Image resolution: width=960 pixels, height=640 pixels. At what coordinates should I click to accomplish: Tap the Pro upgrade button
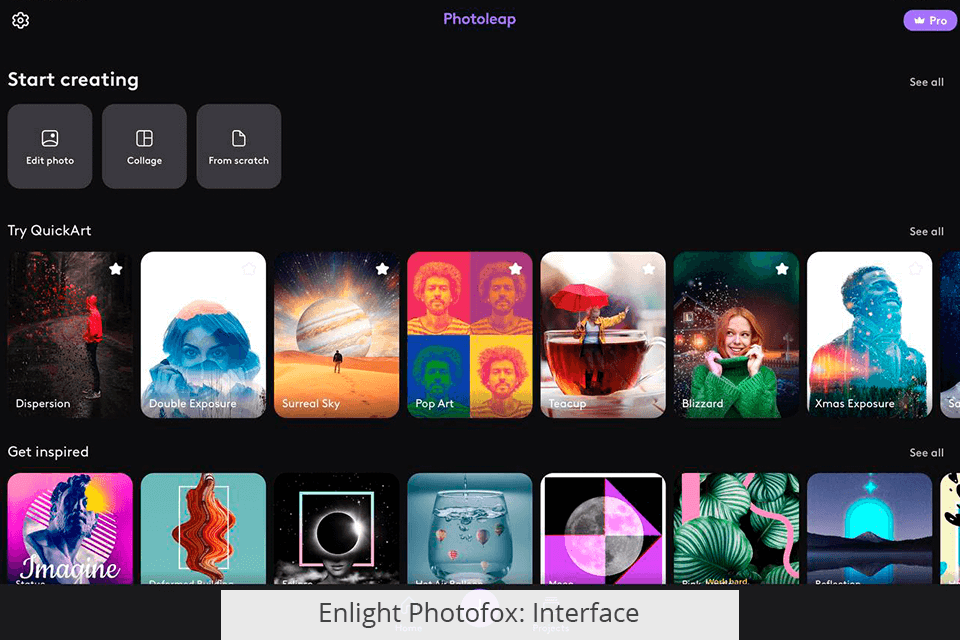[930, 20]
